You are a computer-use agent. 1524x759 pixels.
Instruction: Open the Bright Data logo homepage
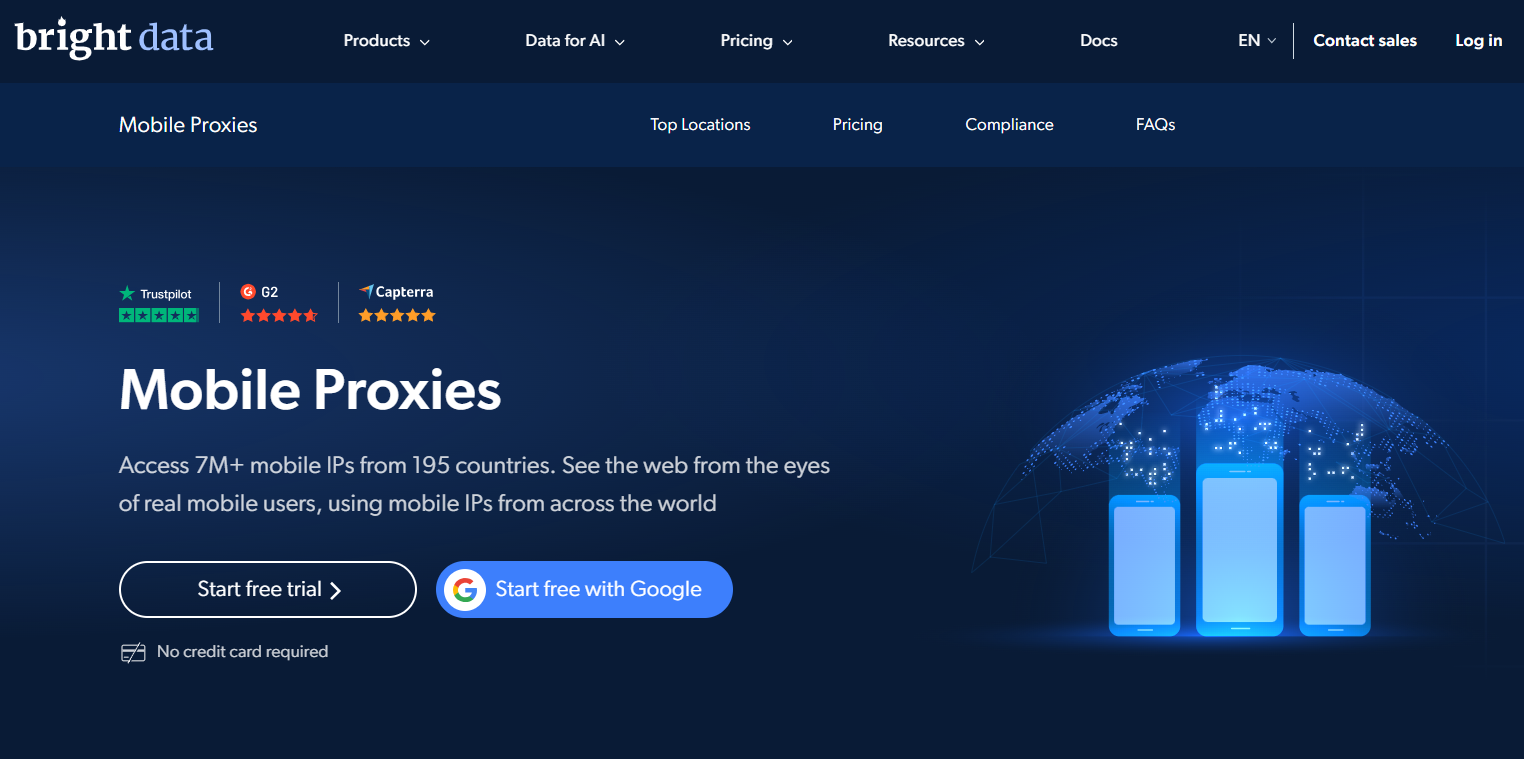click(x=114, y=40)
